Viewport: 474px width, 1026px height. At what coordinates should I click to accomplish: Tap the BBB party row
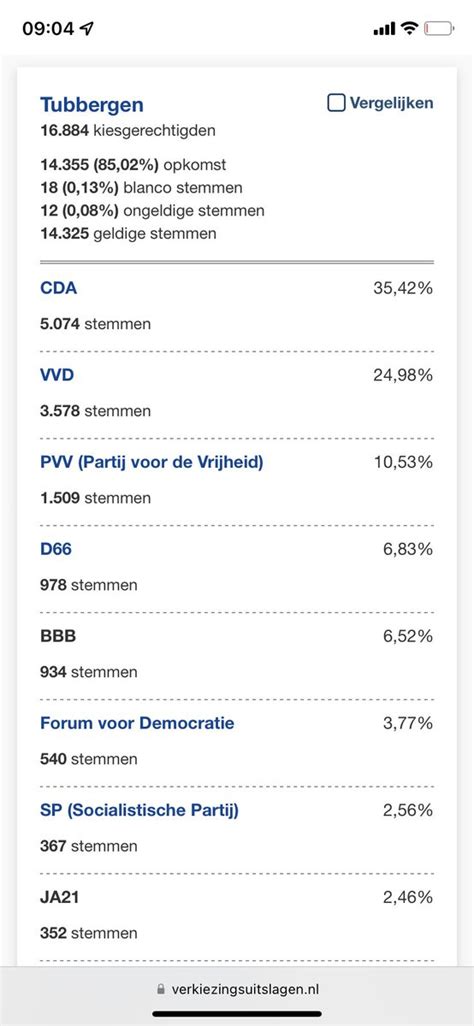tap(236, 652)
